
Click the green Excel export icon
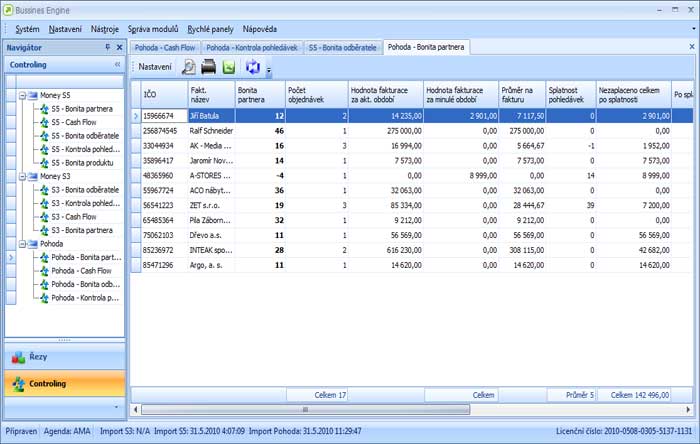click(x=229, y=67)
